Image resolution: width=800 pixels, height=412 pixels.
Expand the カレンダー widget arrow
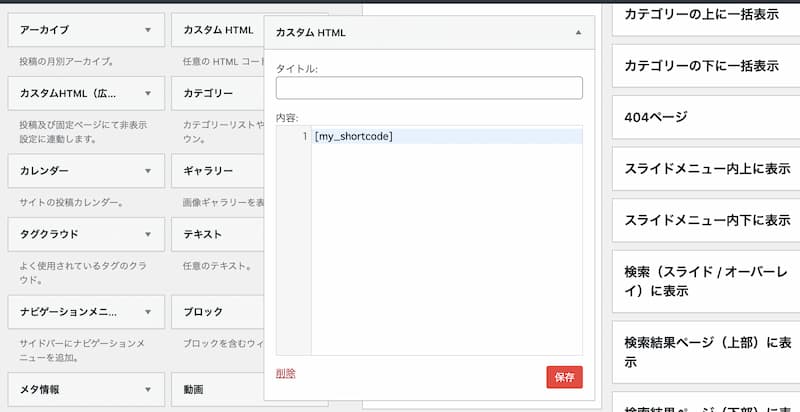[148, 171]
